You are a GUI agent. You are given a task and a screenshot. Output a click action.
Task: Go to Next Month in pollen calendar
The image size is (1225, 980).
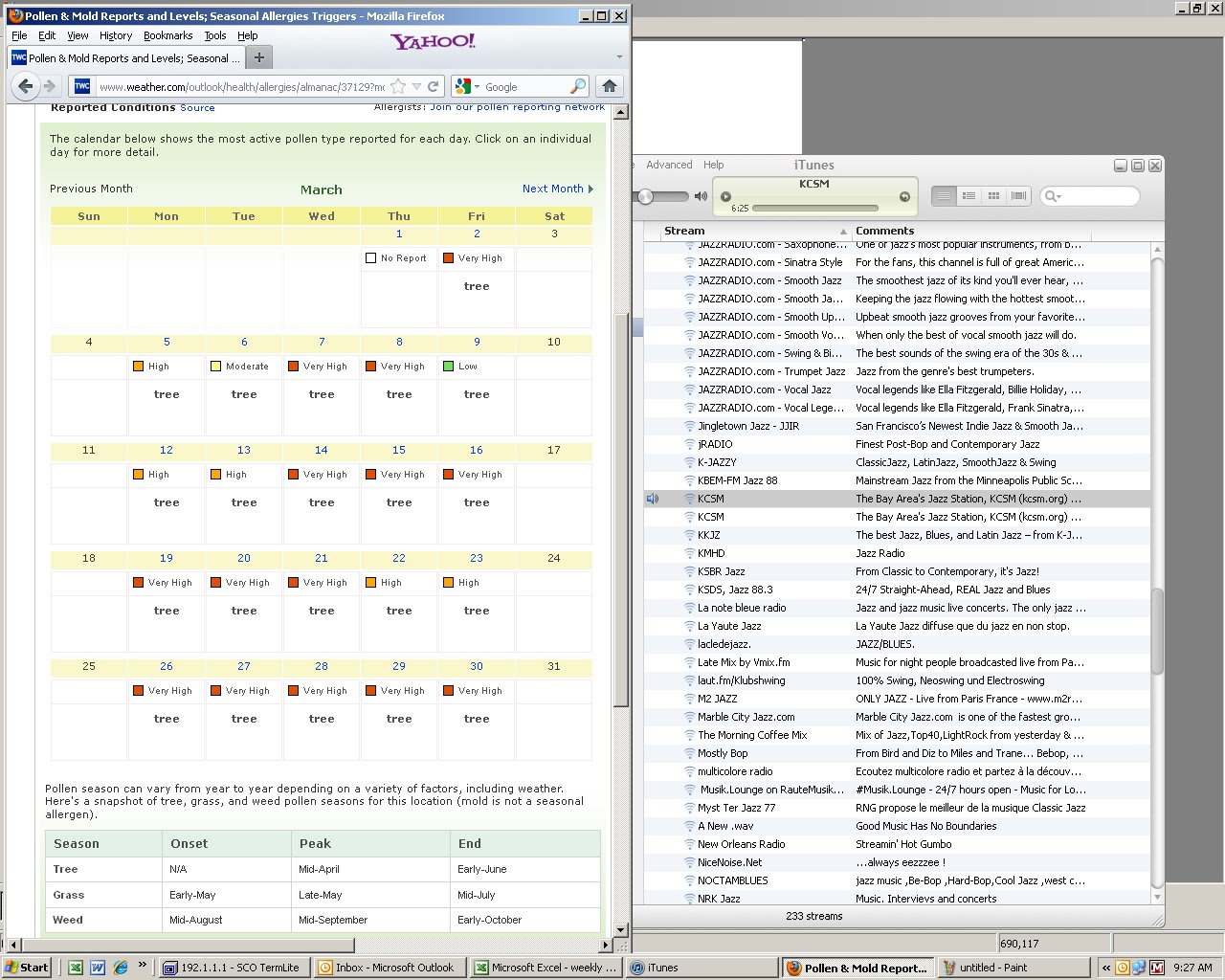point(558,189)
